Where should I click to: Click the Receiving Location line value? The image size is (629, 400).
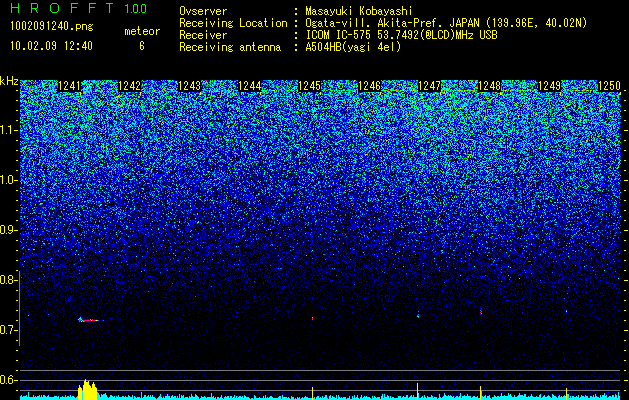pyautogui.click(x=446, y=24)
